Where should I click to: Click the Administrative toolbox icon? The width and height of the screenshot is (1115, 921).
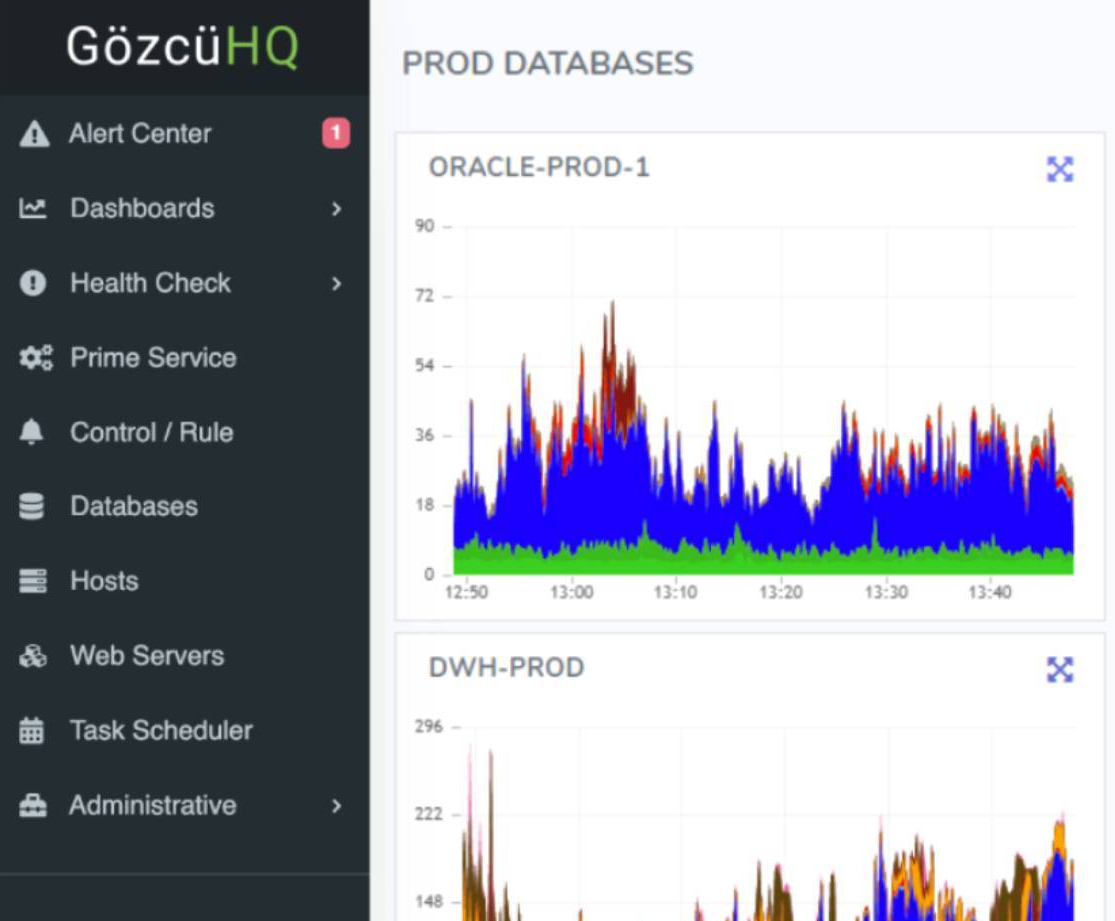click(x=33, y=805)
